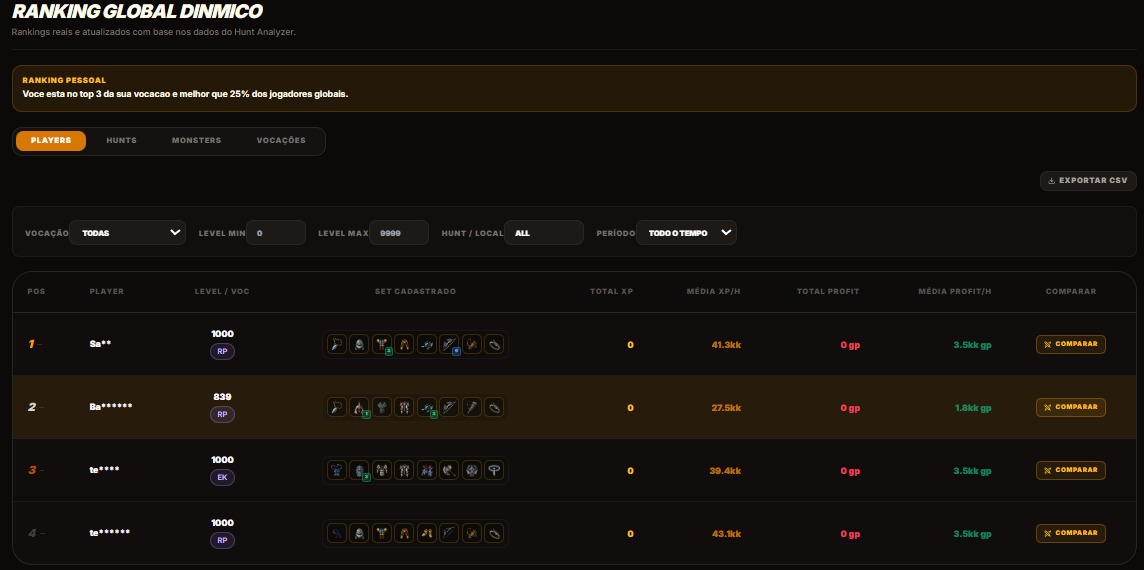
Task: Select the Players tab
Action: (51, 141)
